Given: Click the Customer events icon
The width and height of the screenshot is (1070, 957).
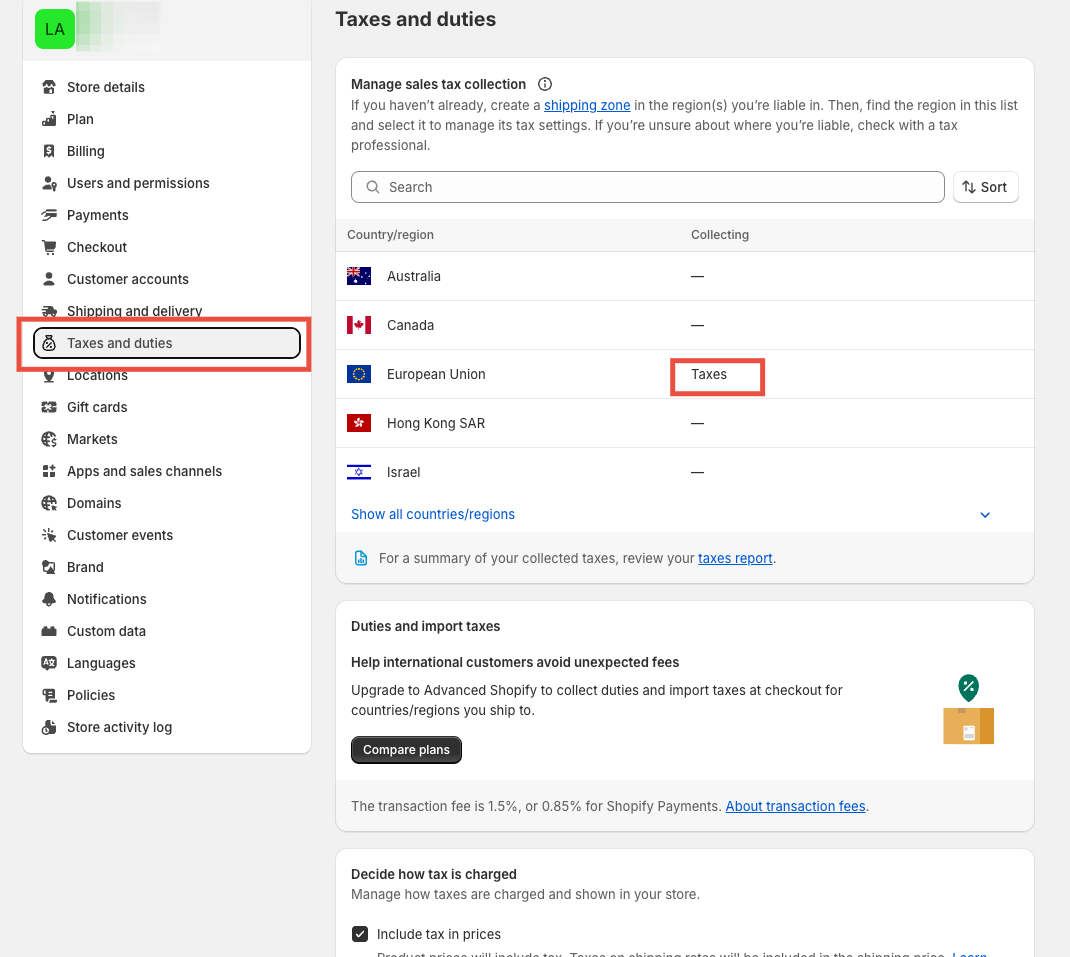Looking at the screenshot, I should (48, 535).
